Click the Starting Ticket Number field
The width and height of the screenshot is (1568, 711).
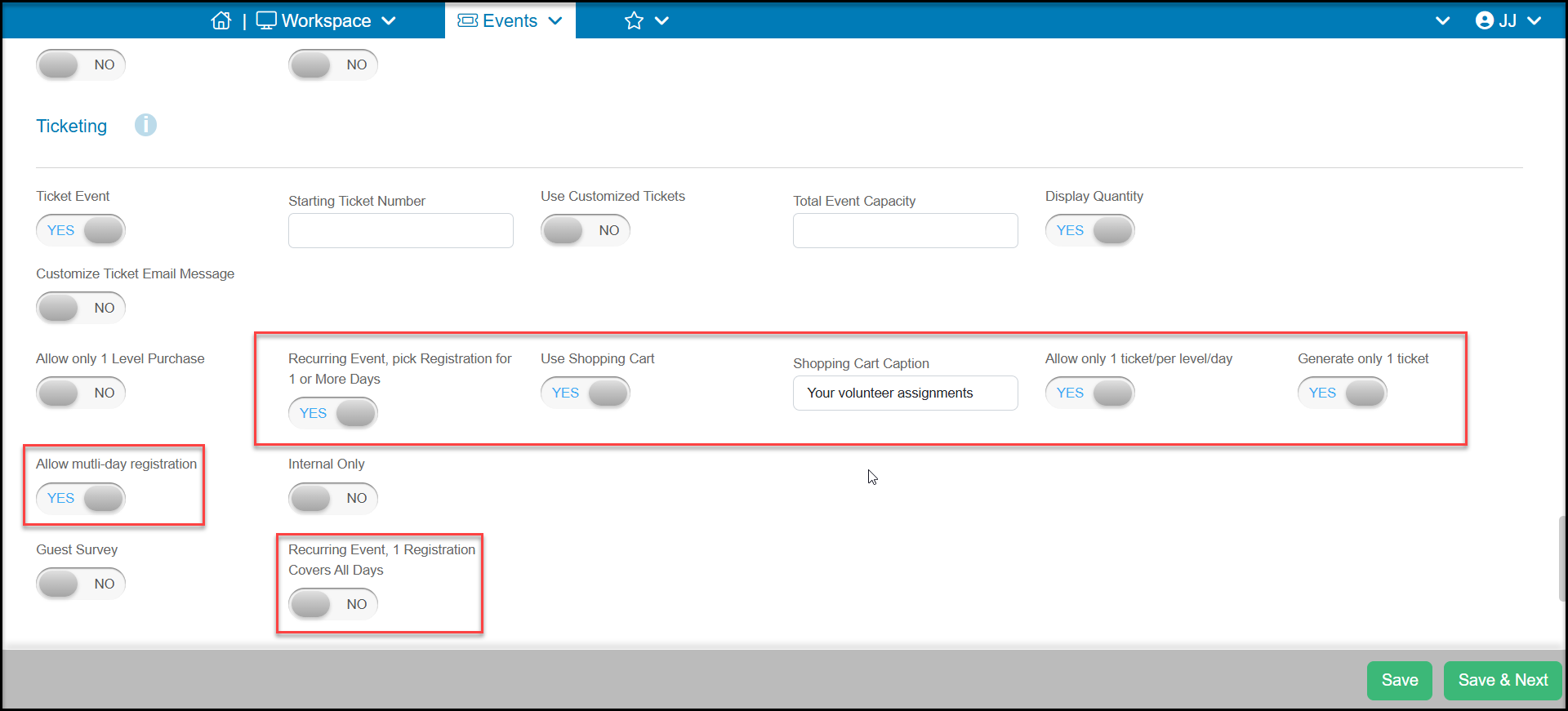(401, 231)
